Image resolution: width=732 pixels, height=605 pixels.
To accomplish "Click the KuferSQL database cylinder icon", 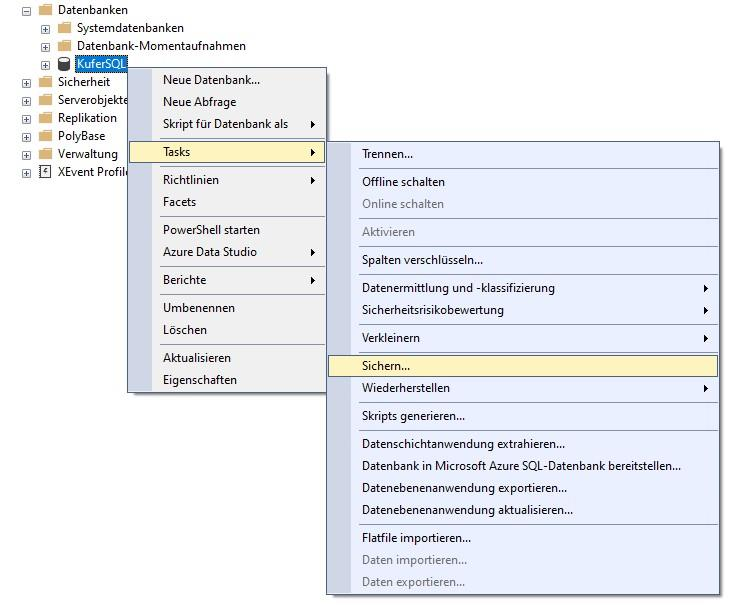I will pyautogui.click(x=63, y=64).
